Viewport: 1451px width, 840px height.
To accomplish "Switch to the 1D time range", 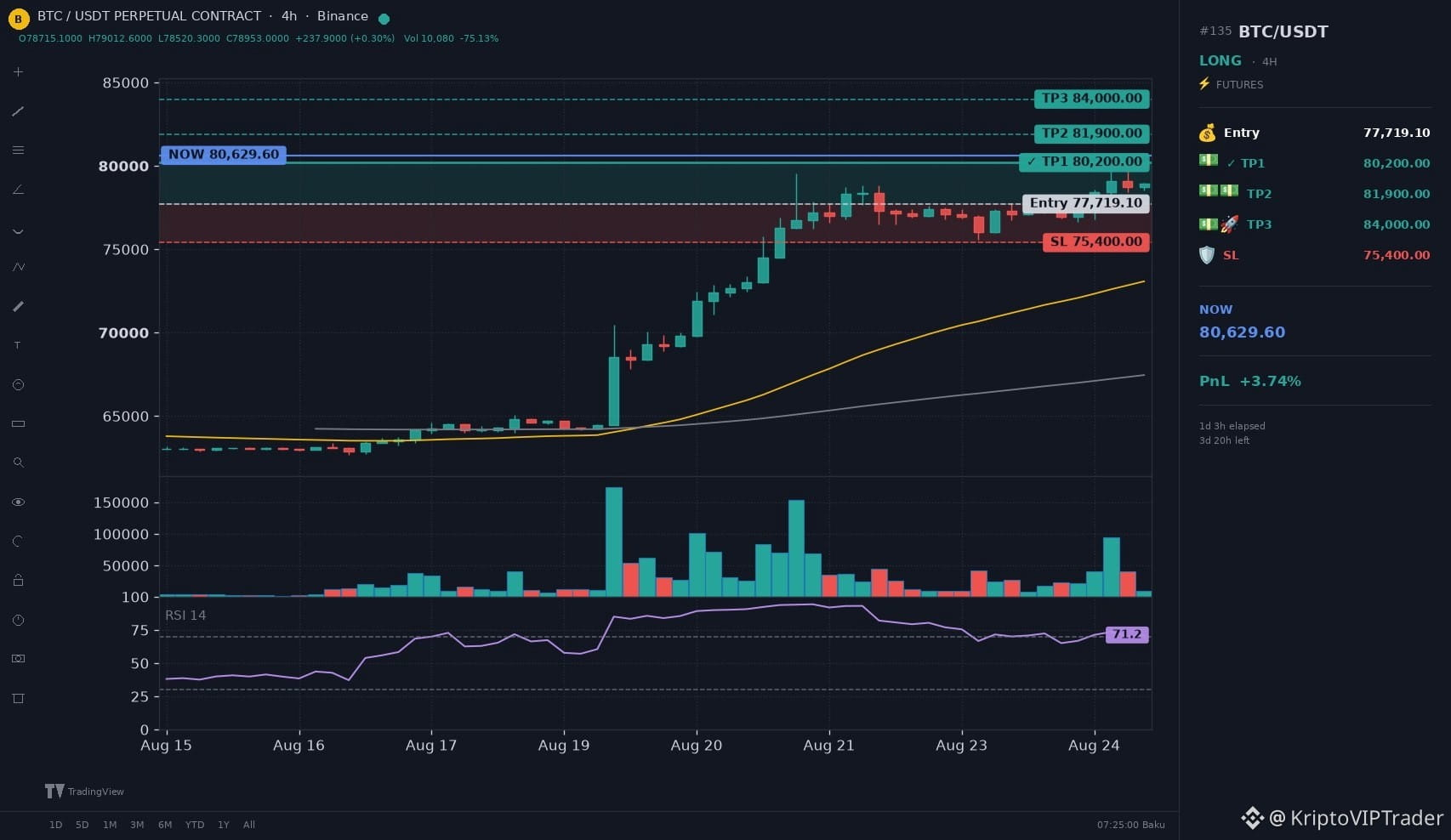I will point(55,825).
